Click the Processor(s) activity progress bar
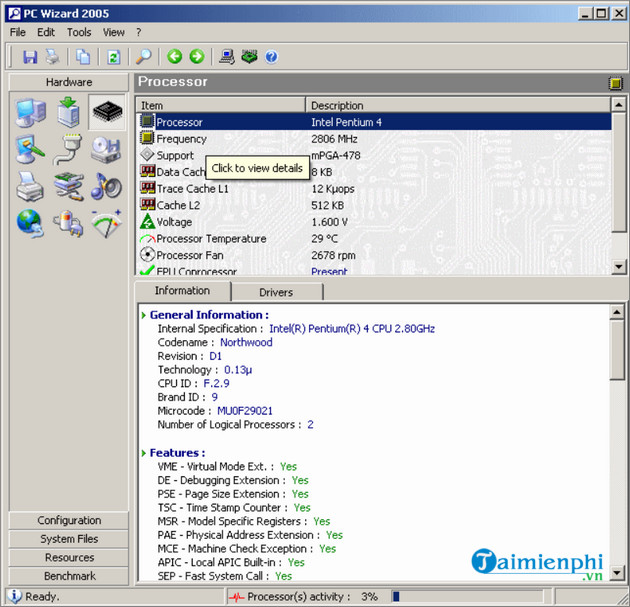This screenshot has width=630, height=607. [468, 597]
